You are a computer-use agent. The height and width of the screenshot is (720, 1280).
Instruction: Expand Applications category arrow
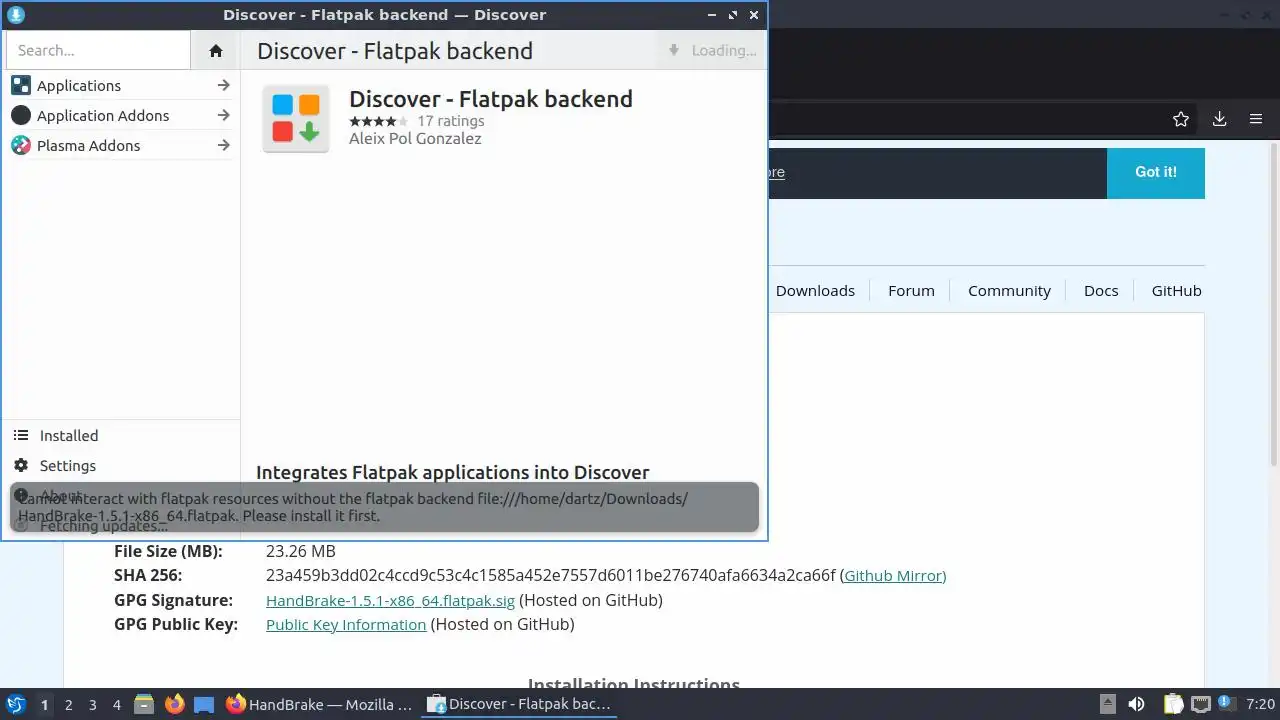point(223,85)
